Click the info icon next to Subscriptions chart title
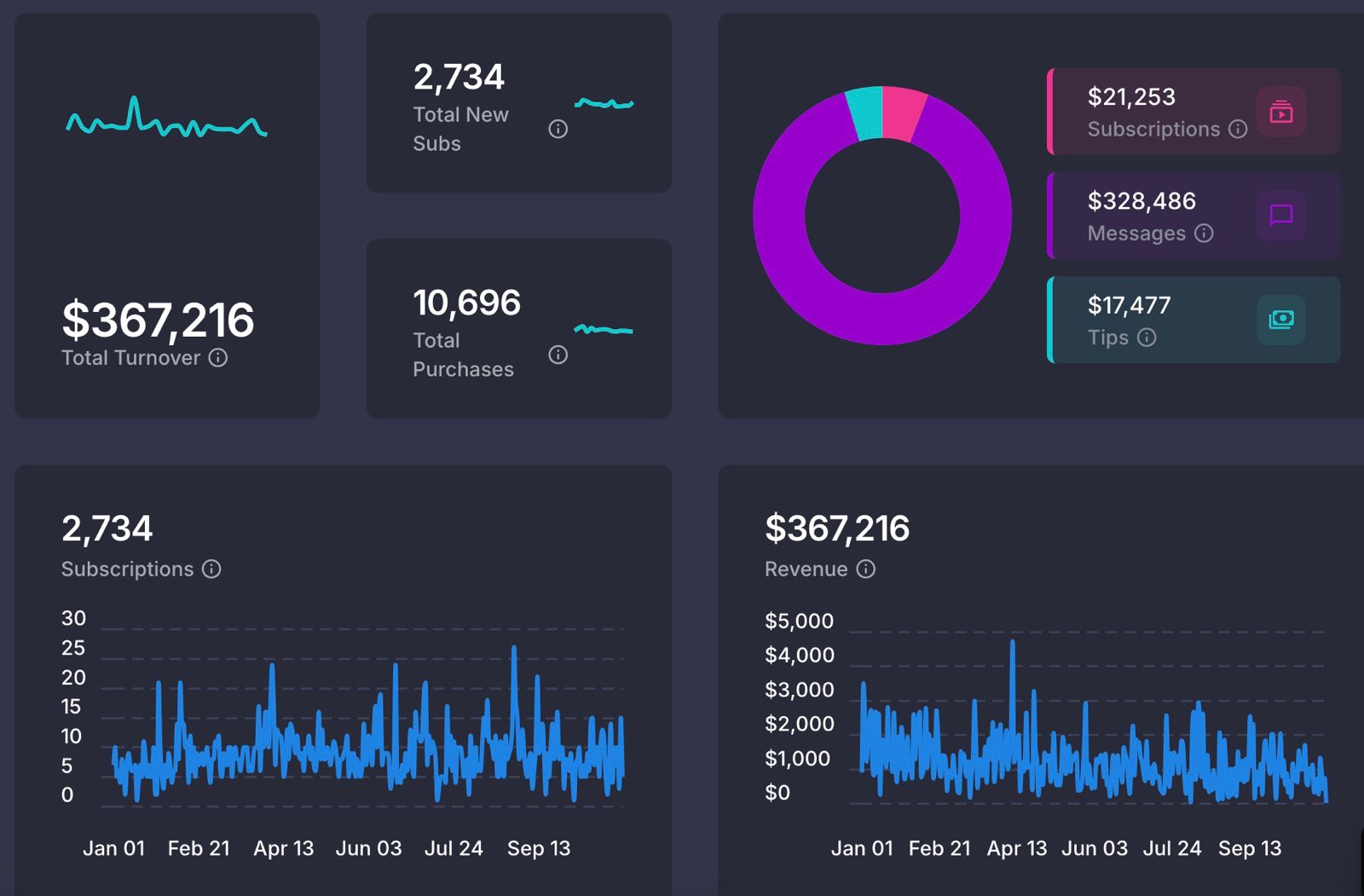 pyautogui.click(x=211, y=569)
